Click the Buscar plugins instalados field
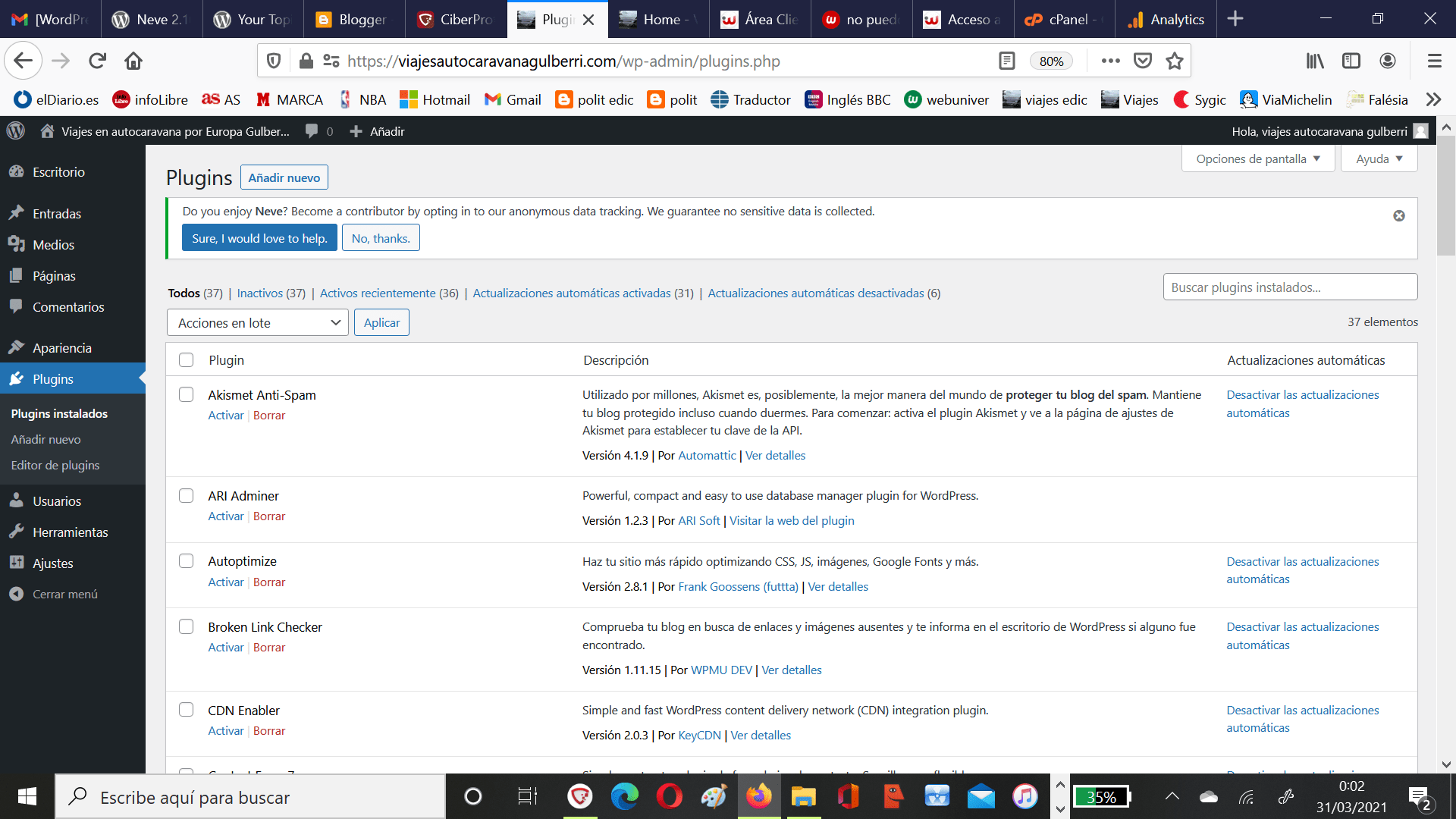This screenshot has width=1456, height=819. click(1290, 287)
